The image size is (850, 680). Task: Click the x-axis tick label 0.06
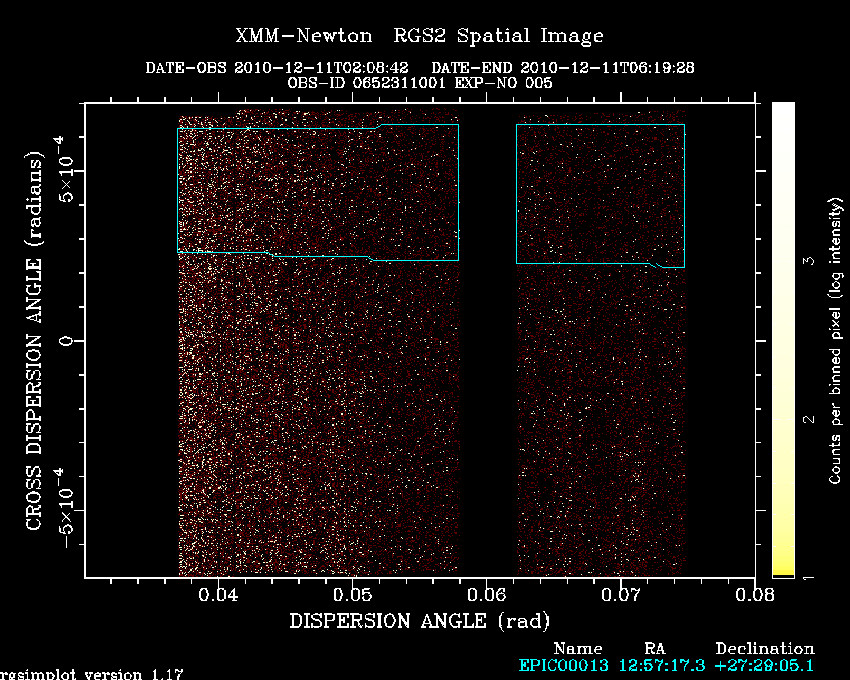487,595
